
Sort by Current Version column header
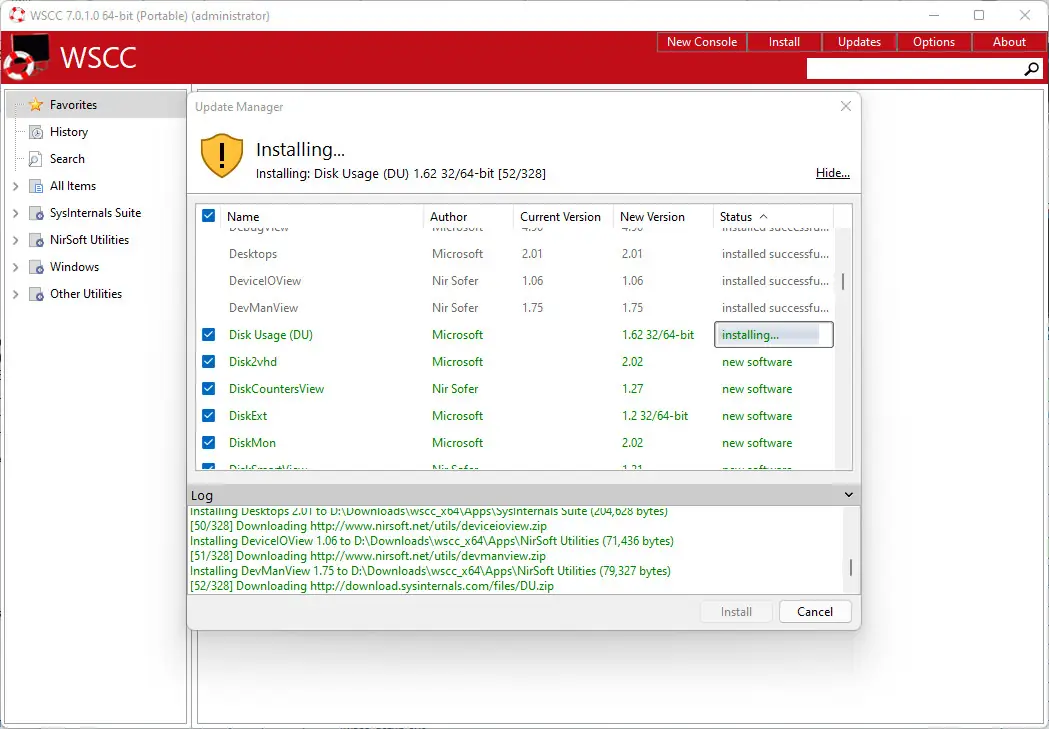coord(563,217)
